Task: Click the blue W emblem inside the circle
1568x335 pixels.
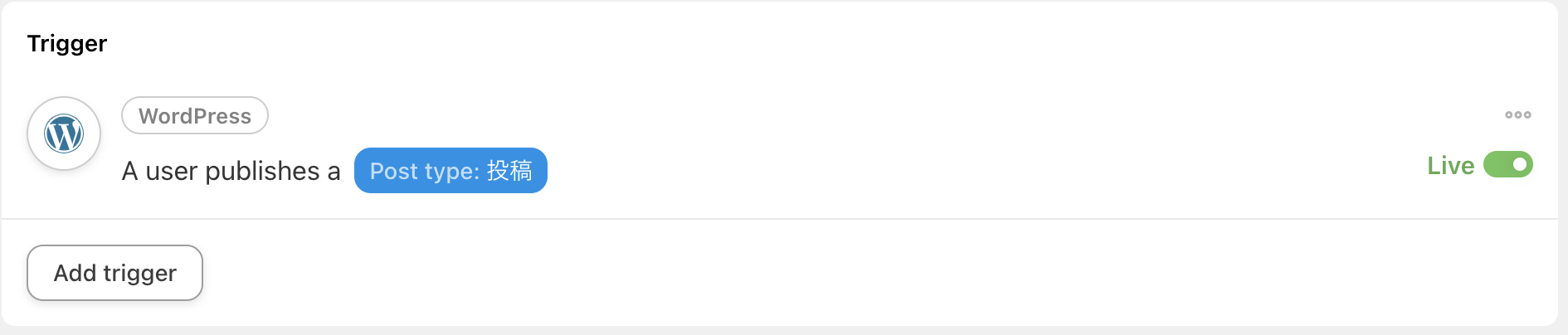Action: pyautogui.click(x=64, y=134)
